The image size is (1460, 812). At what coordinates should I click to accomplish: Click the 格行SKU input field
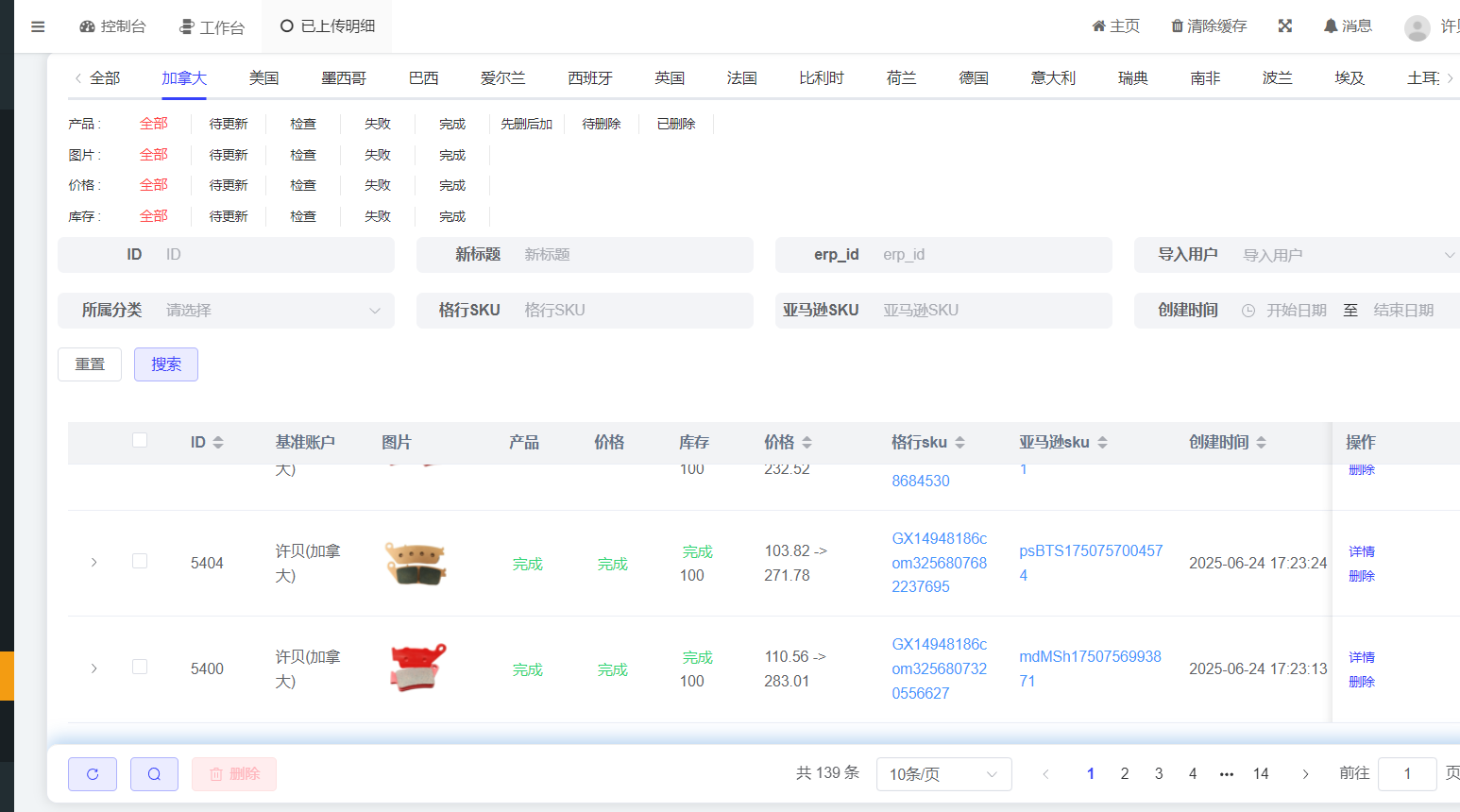pos(633,311)
